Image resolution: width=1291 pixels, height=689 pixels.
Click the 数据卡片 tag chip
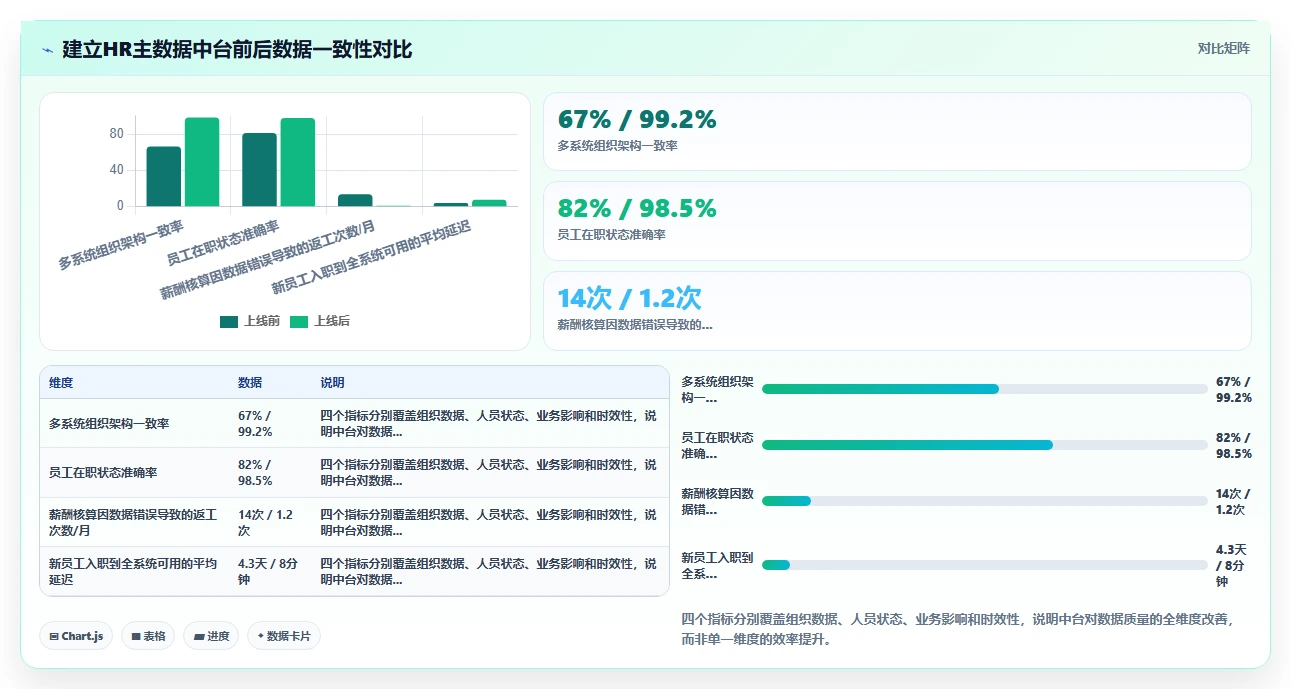(x=284, y=636)
